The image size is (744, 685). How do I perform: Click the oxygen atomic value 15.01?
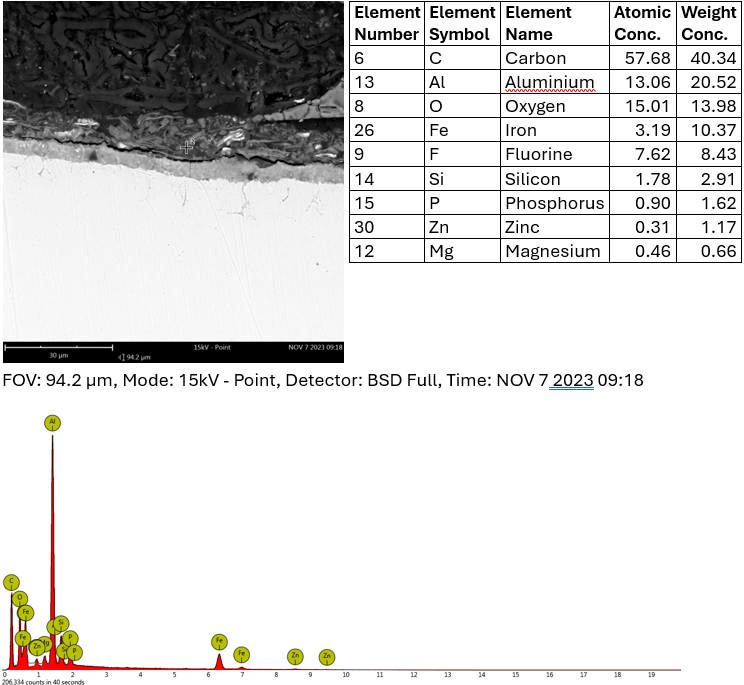pyautogui.click(x=647, y=106)
